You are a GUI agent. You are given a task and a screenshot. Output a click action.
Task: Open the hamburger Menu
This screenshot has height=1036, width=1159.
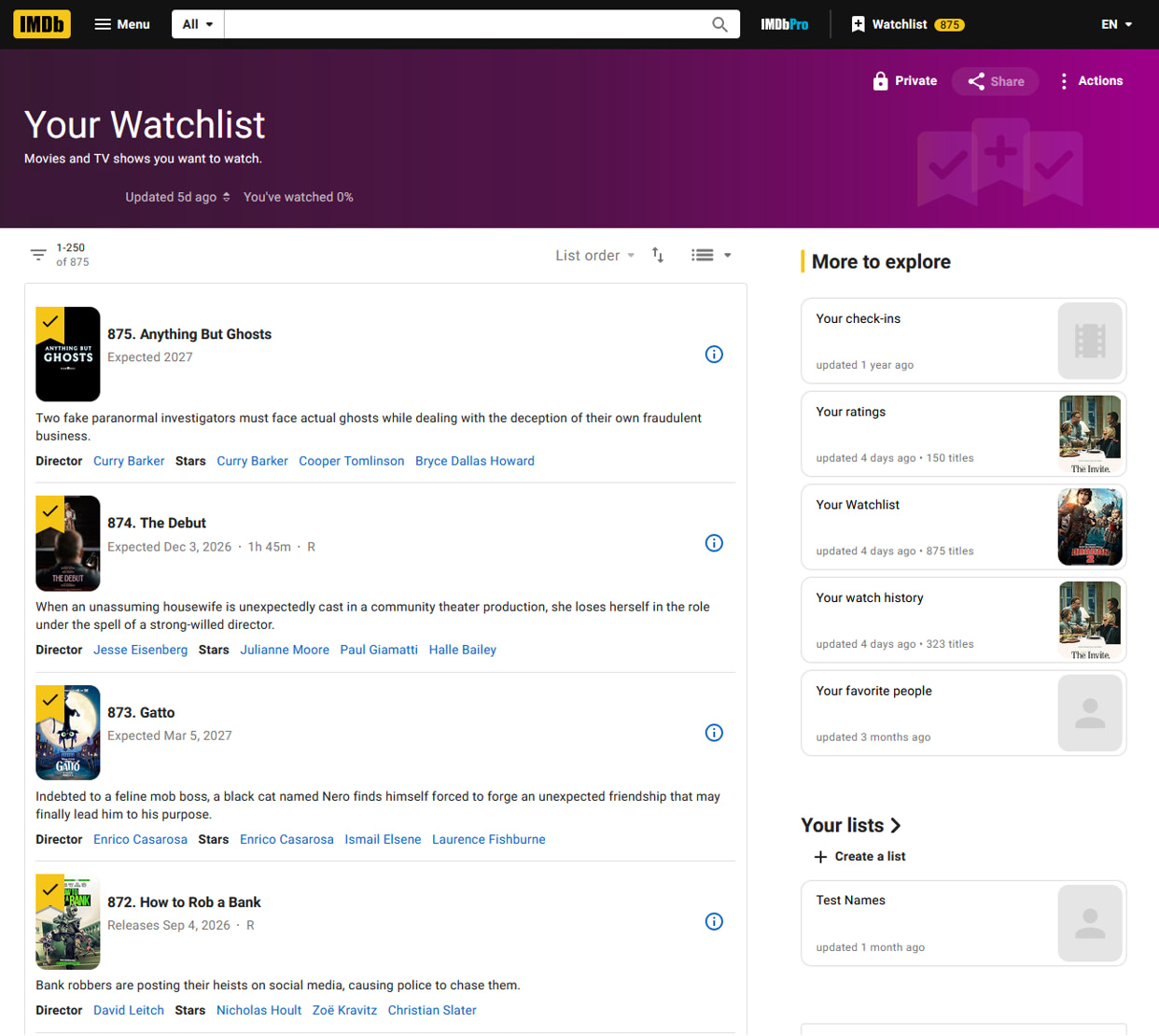click(x=122, y=24)
